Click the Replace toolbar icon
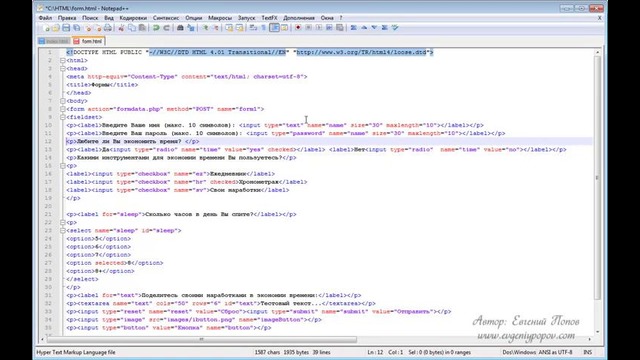The width and height of the screenshot is (640, 360). (x=190, y=28)
